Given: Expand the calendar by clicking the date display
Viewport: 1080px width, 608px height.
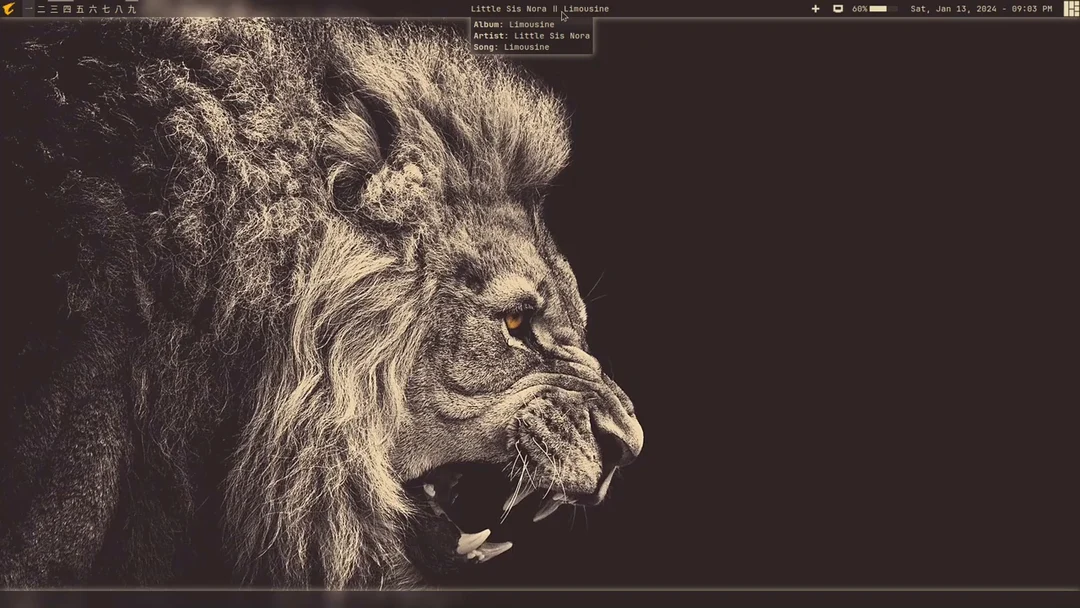Looking at the screenshot, I should coord(981,8).
